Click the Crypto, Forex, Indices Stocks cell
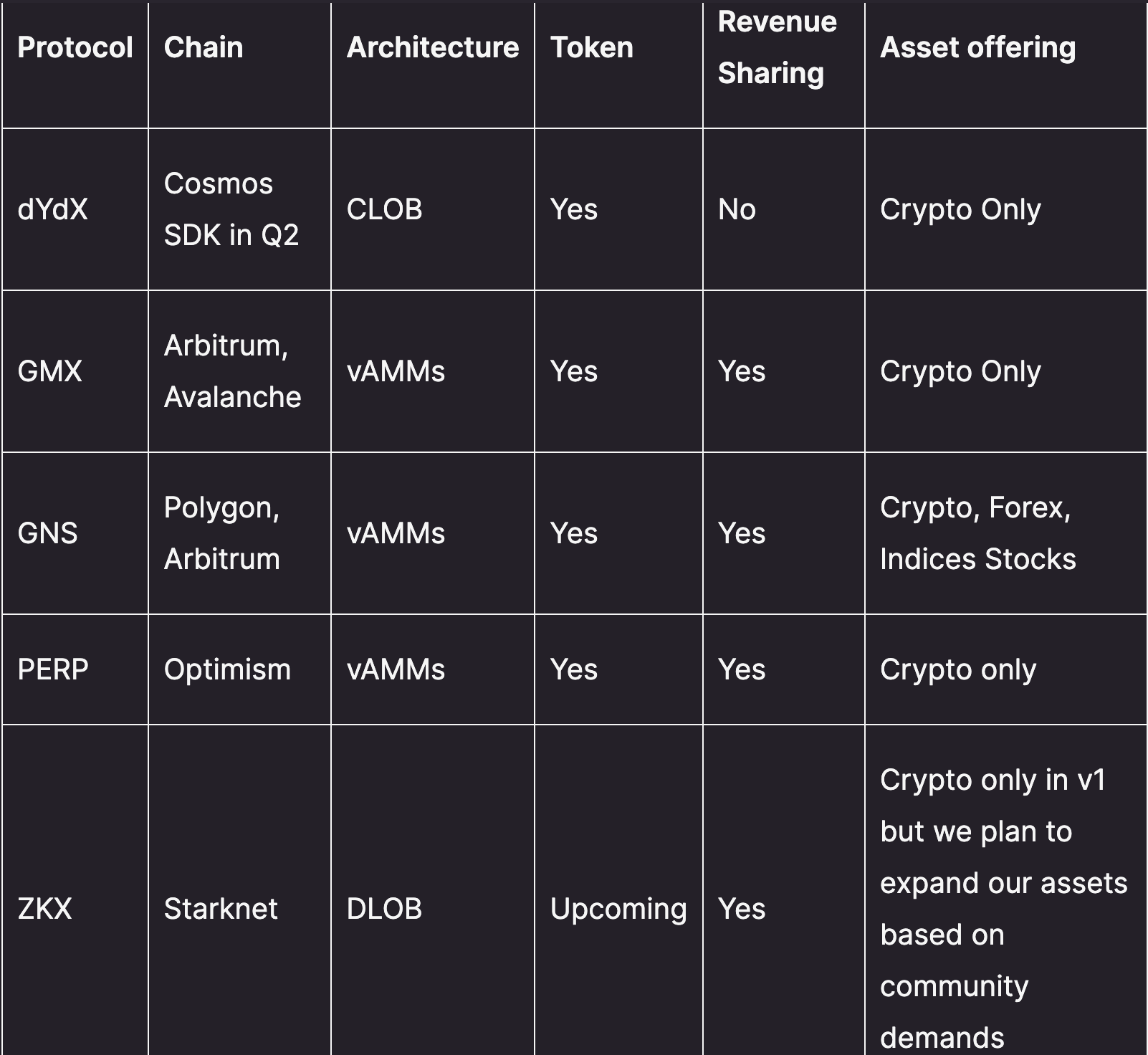The image size is (1148, 1055). (x=978, y=533)
